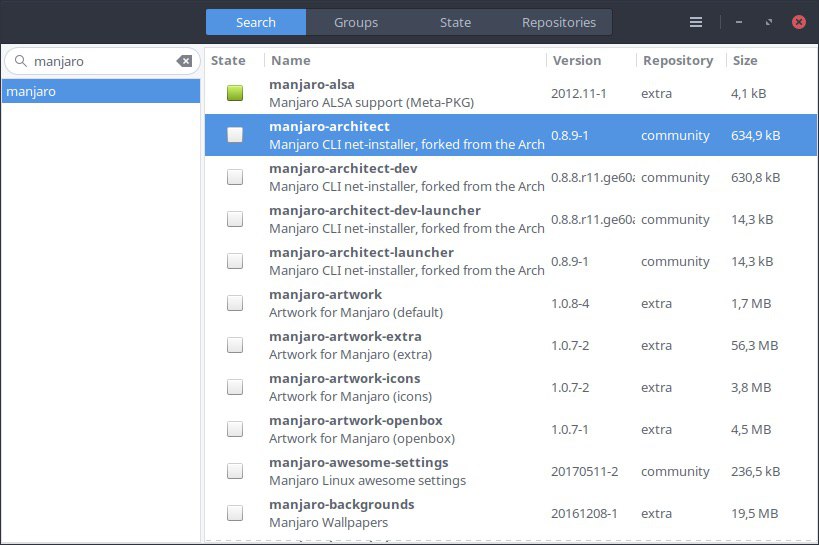819x545 pixels.
Task: Select manjaro-architect-launcher checkbox
Action: 235,261
